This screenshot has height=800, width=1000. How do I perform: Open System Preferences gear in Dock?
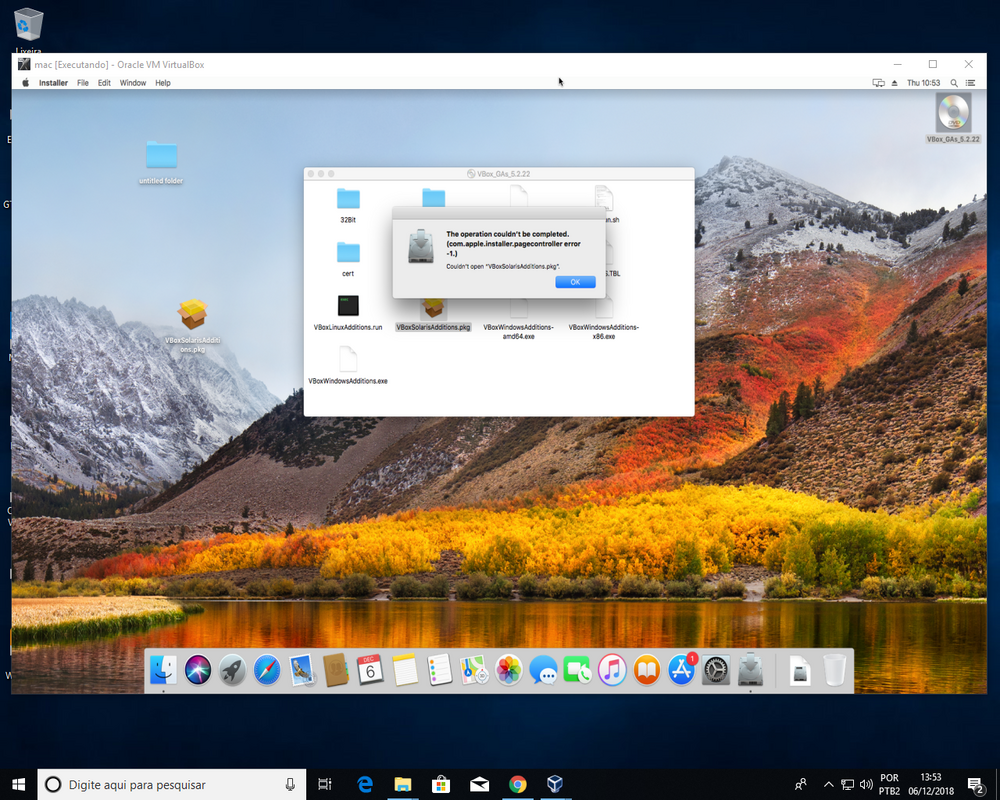716,670
